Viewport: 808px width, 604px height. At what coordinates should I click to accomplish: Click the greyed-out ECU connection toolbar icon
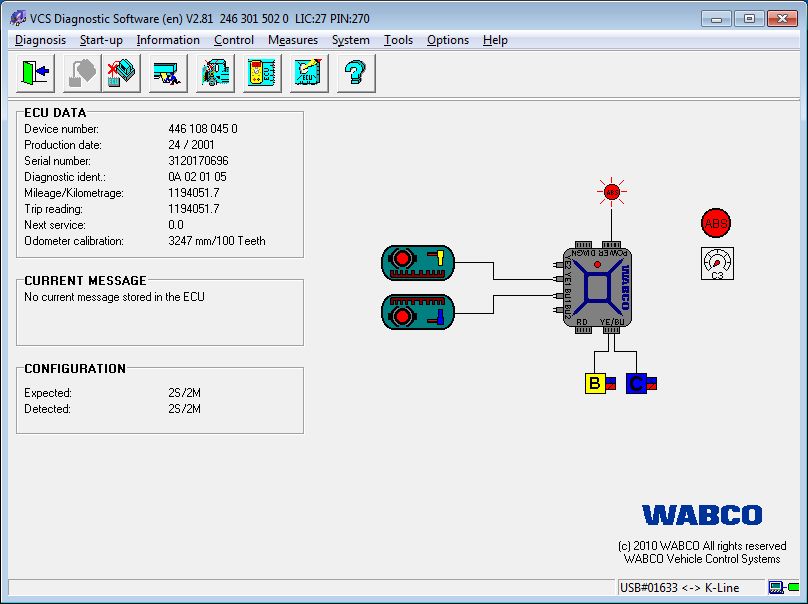pyautogui.click(x=82, y=73)
